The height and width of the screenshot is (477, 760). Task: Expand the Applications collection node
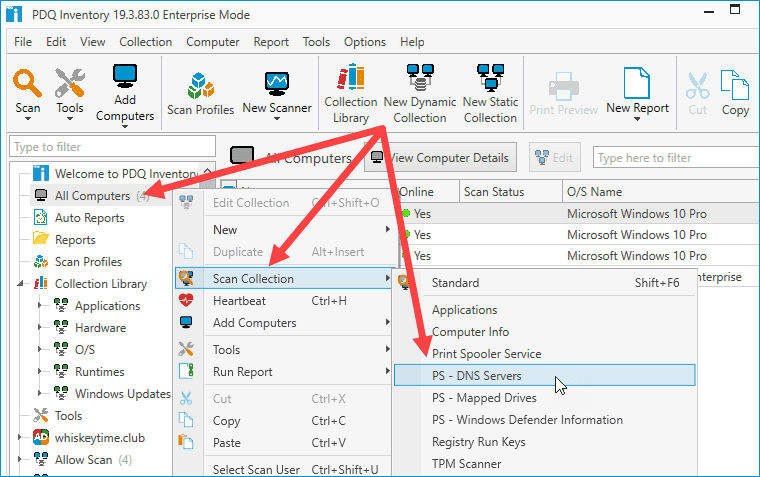pyautogui.click(x=40, y=305)
